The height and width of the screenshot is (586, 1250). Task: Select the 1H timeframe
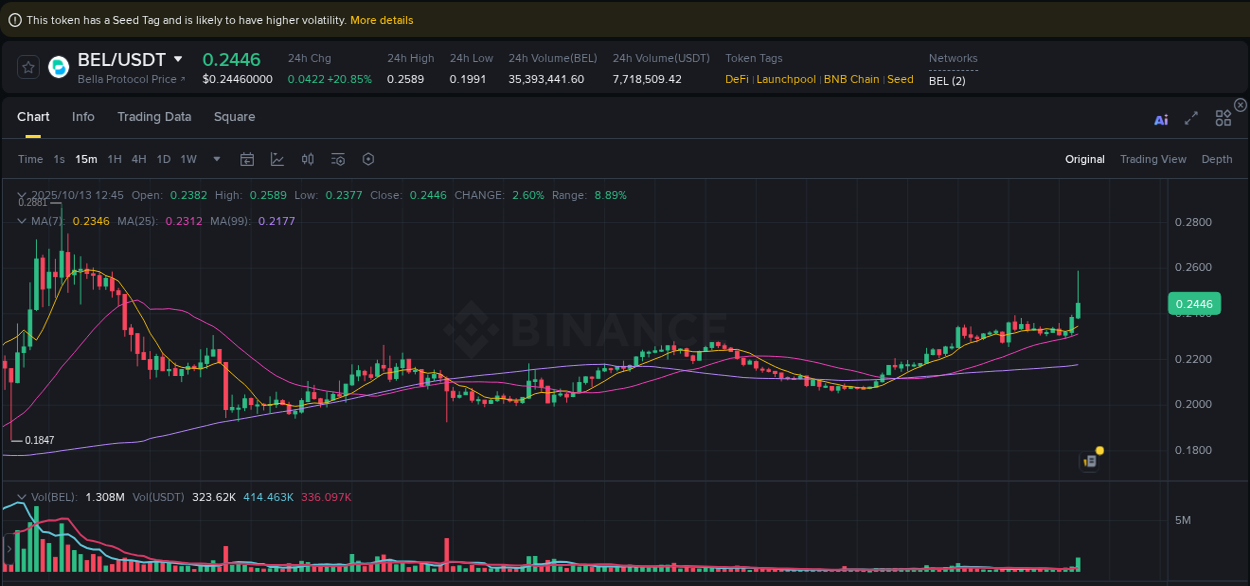click(x=114, y=159)
